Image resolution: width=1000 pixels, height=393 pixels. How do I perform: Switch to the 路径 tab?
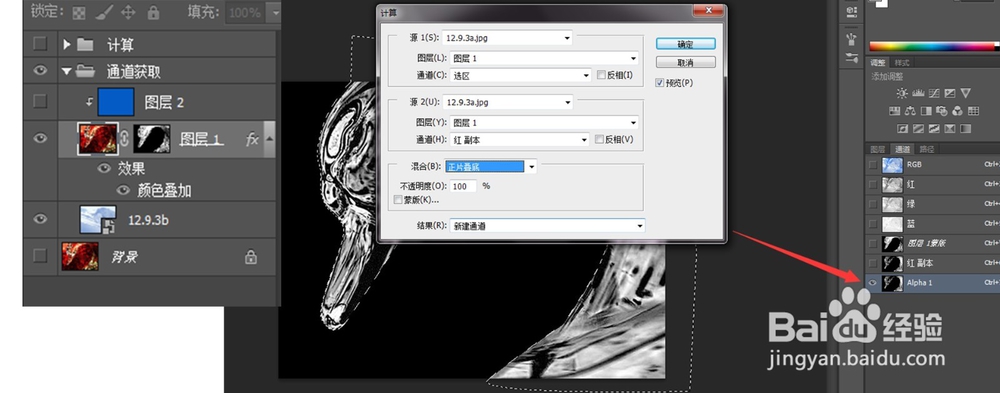pyautogui.click(x=927, y=149)
